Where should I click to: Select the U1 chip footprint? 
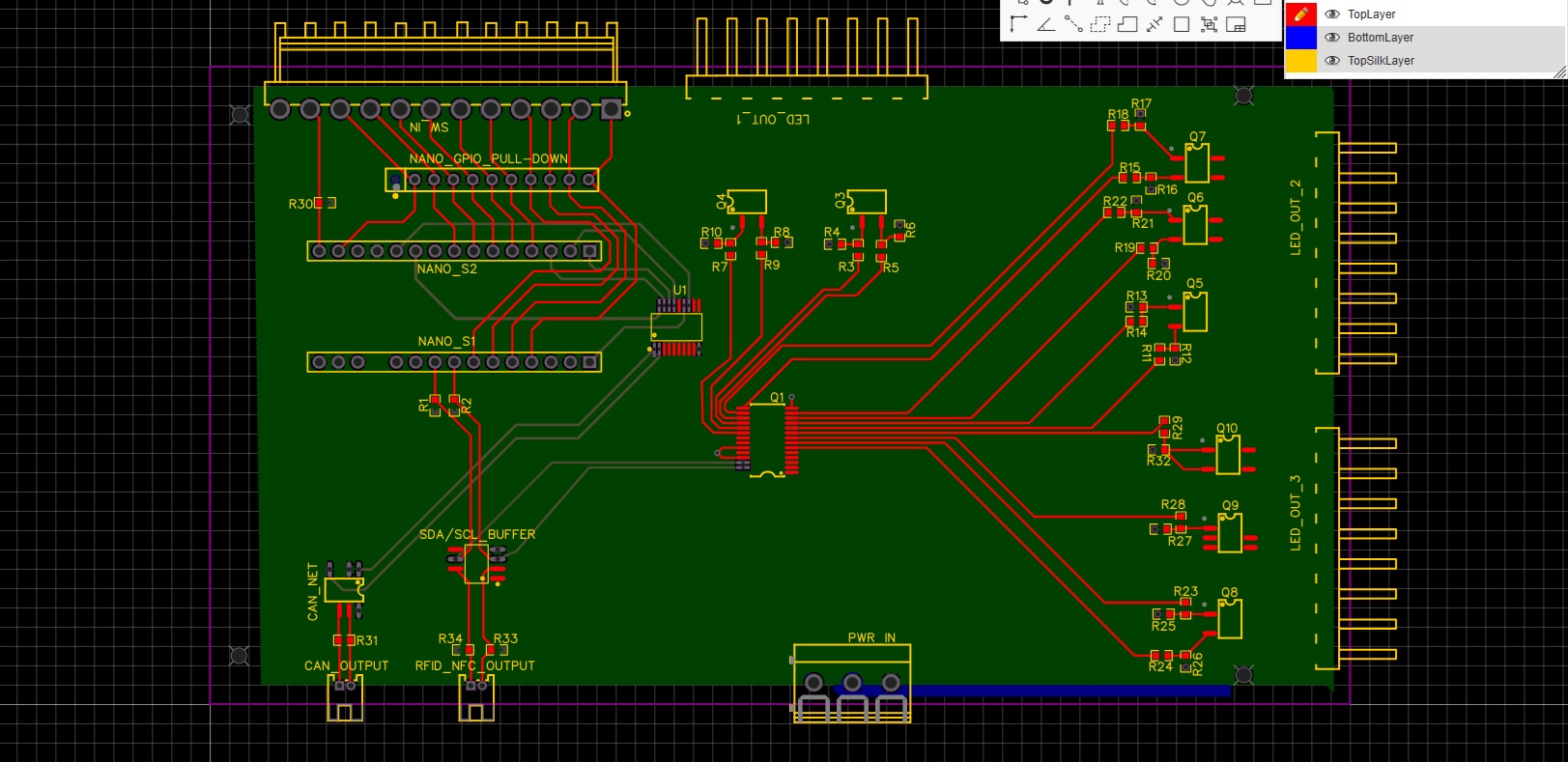point(676,327)
